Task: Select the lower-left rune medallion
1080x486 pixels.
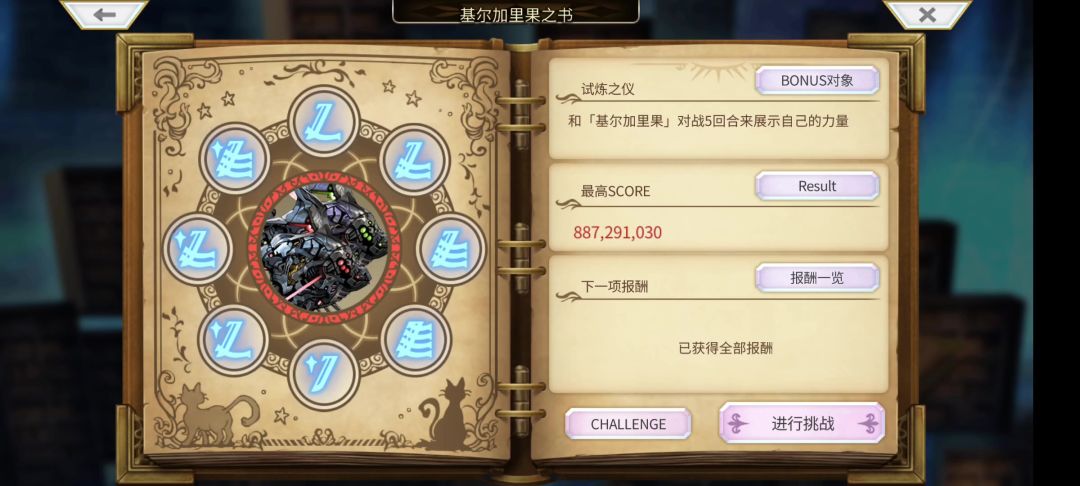Action: coord(233,340)
